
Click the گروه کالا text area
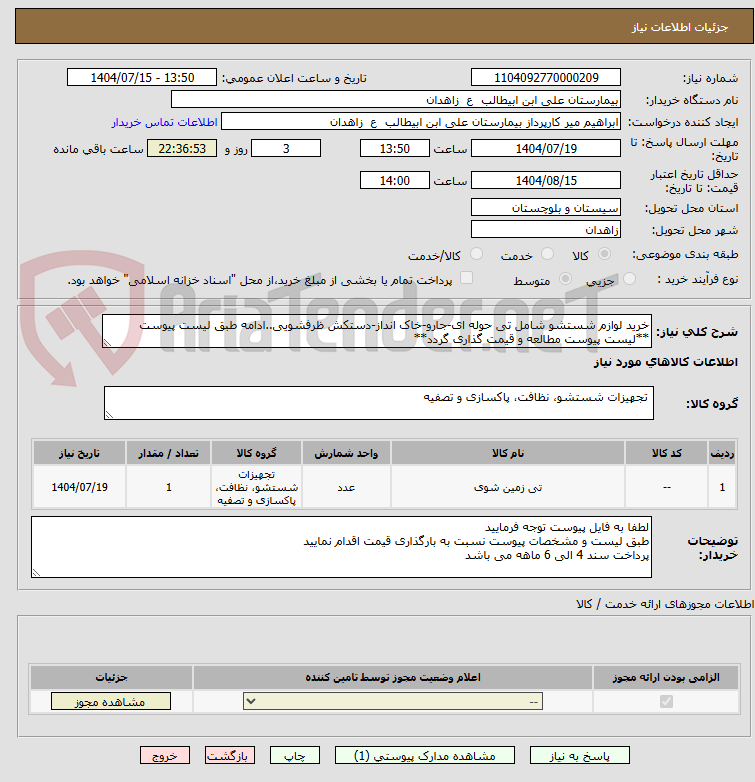click(379, 403)
